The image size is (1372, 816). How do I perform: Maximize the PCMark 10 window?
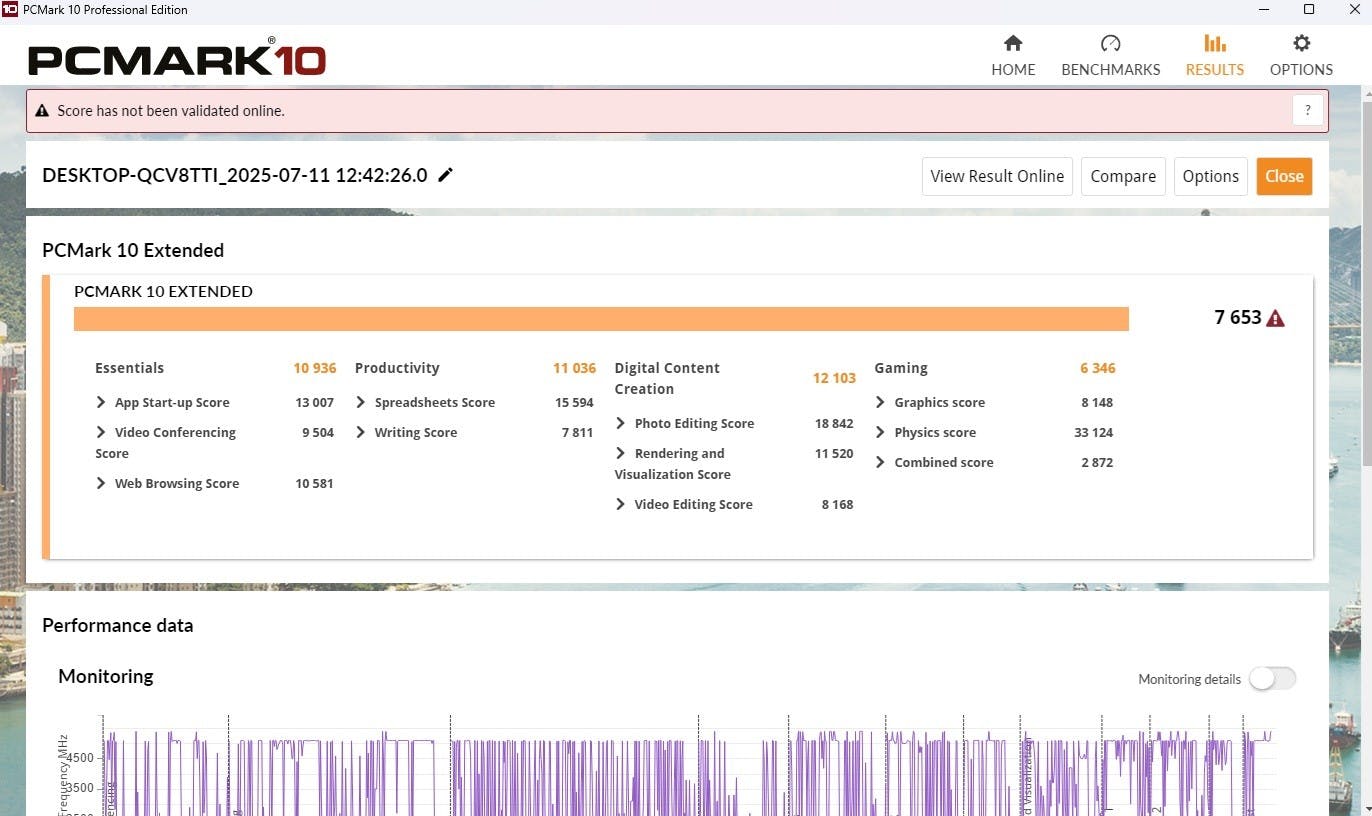coord(1308,9)
